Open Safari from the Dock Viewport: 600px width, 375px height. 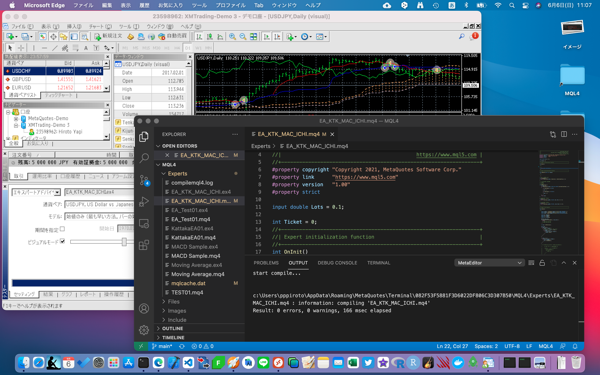[x=39, y=362]
